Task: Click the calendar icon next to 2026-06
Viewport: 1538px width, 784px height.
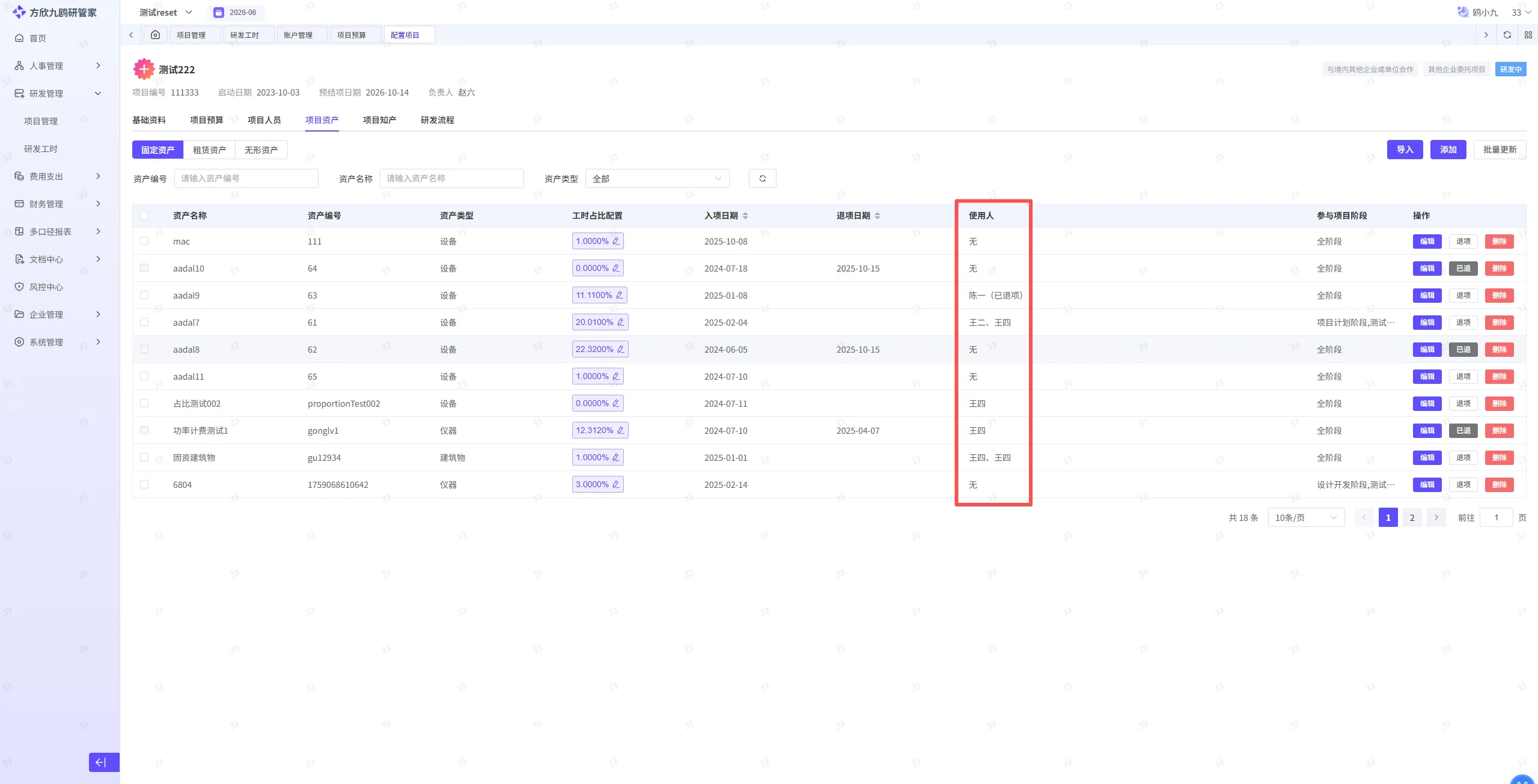Action: 219,13
